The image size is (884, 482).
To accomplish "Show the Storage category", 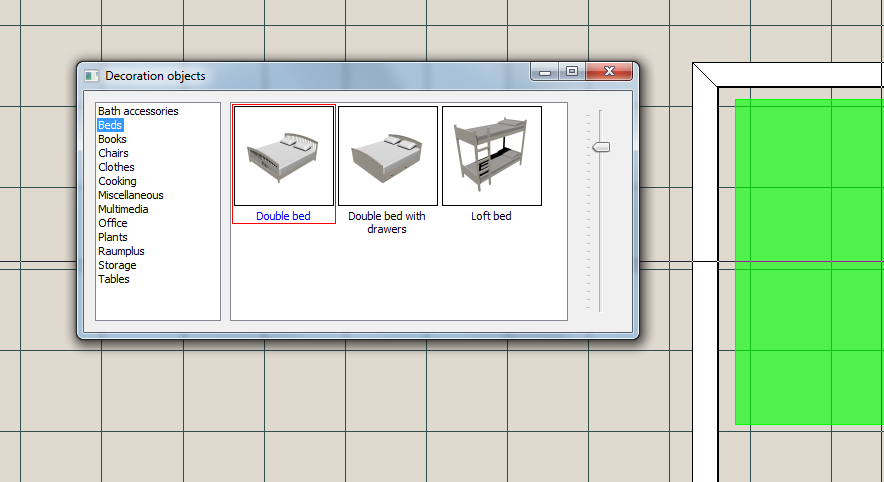I will (x=117, y=265).
